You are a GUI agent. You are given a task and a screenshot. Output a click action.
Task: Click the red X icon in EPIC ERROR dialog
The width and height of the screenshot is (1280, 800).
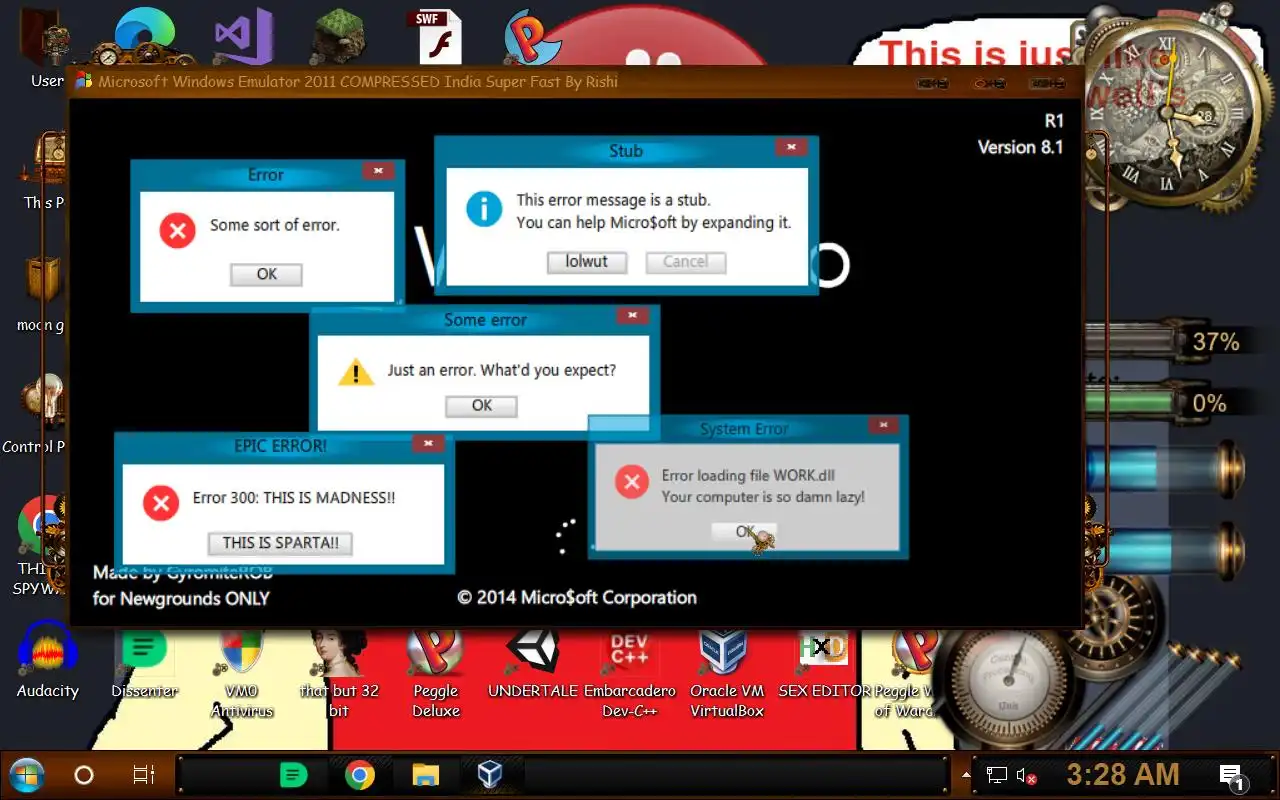(x=161, y=503)
